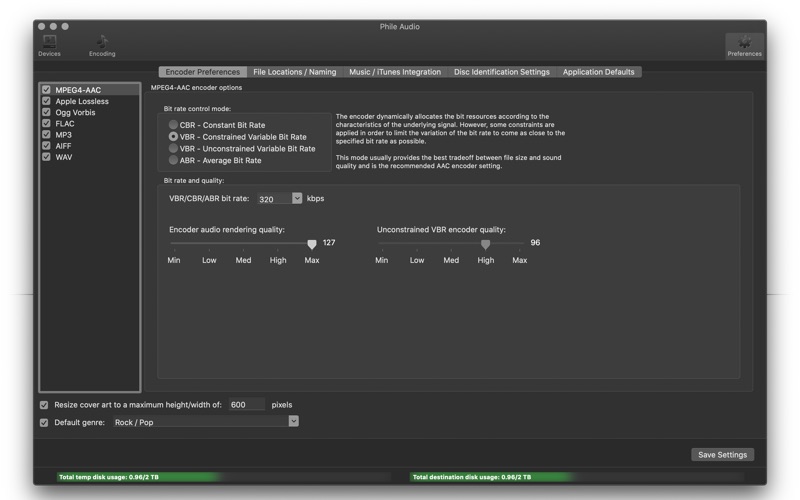800x500 pixels.
Task: Click the VBR quality value 96
Action: click(x=535, y=242)
